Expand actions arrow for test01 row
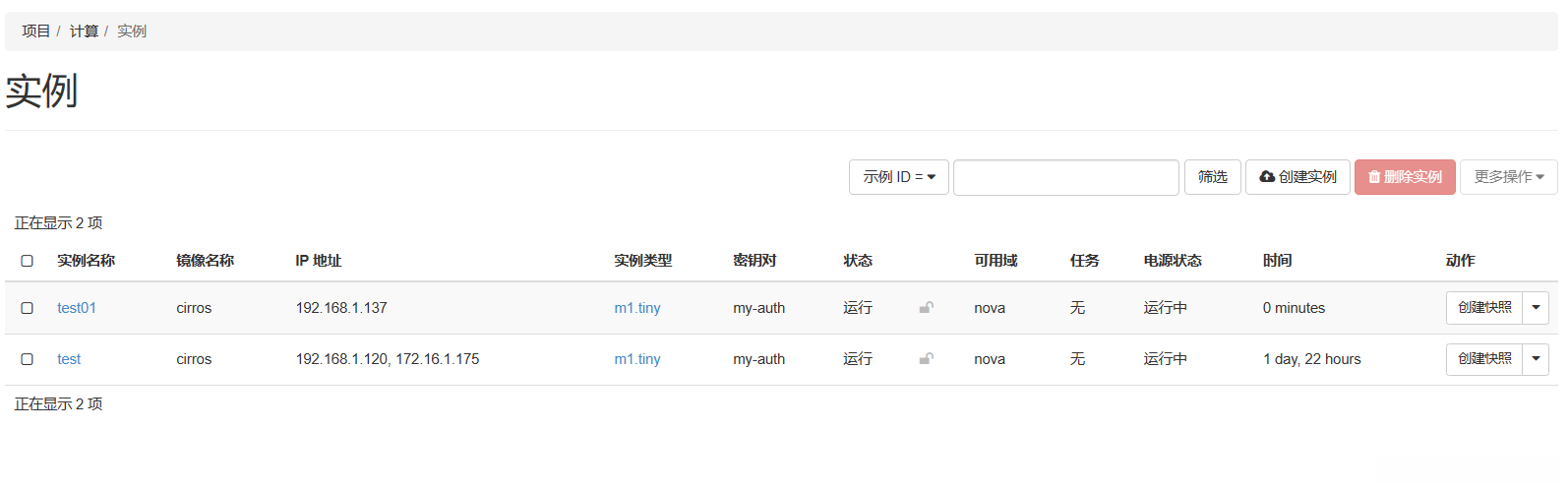Image resolution: width=1568 pixels, height=491 pixels. tap(1536, 308)
